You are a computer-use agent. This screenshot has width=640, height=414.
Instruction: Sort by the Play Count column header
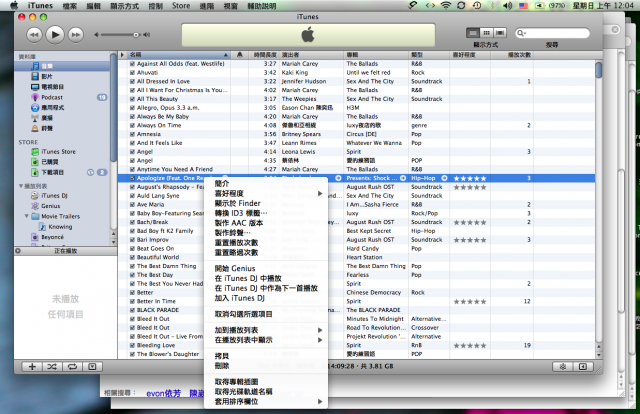click(x=512, y=55)
